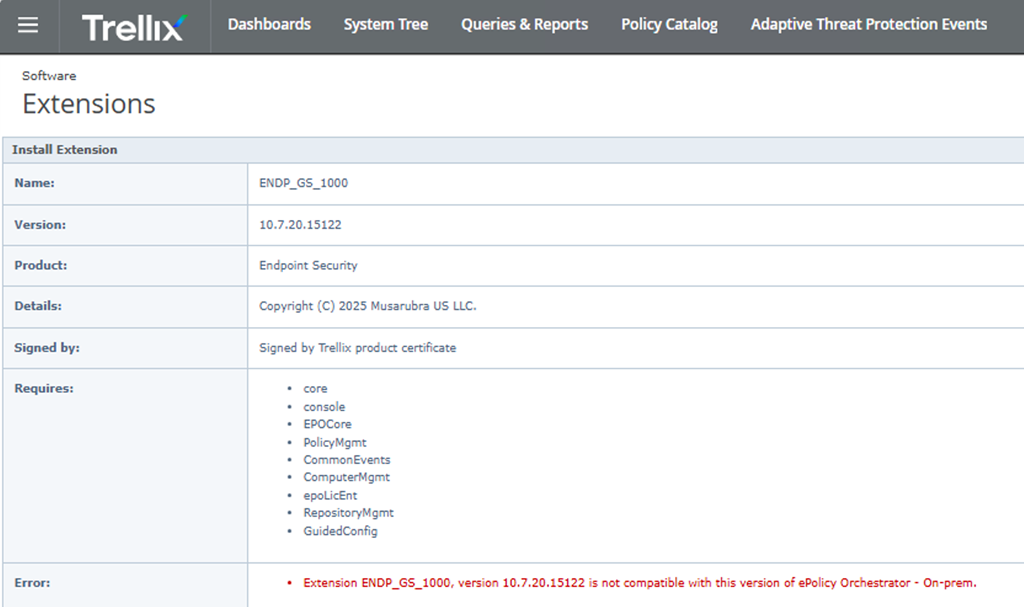
Task: Click the core requirement item
Action: click(x=315, y=389)
